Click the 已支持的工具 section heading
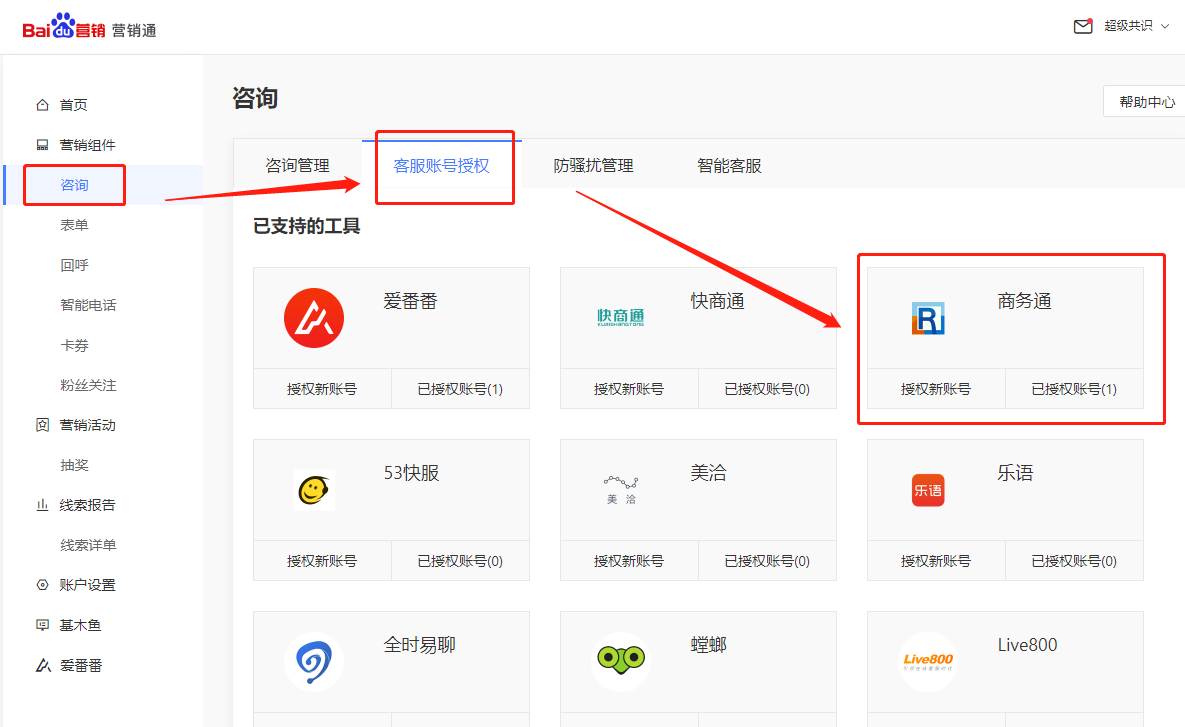1185x727 pixels. 306,226
